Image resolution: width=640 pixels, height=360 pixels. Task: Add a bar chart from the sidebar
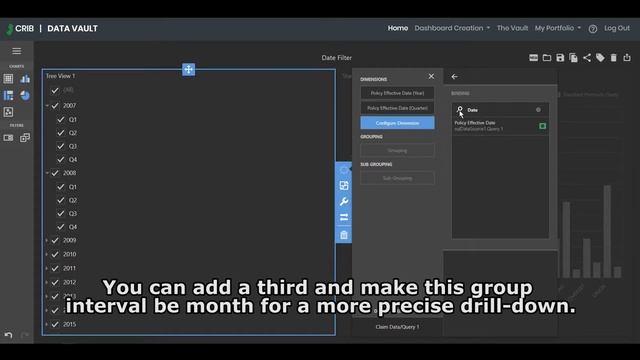point(25,79)
